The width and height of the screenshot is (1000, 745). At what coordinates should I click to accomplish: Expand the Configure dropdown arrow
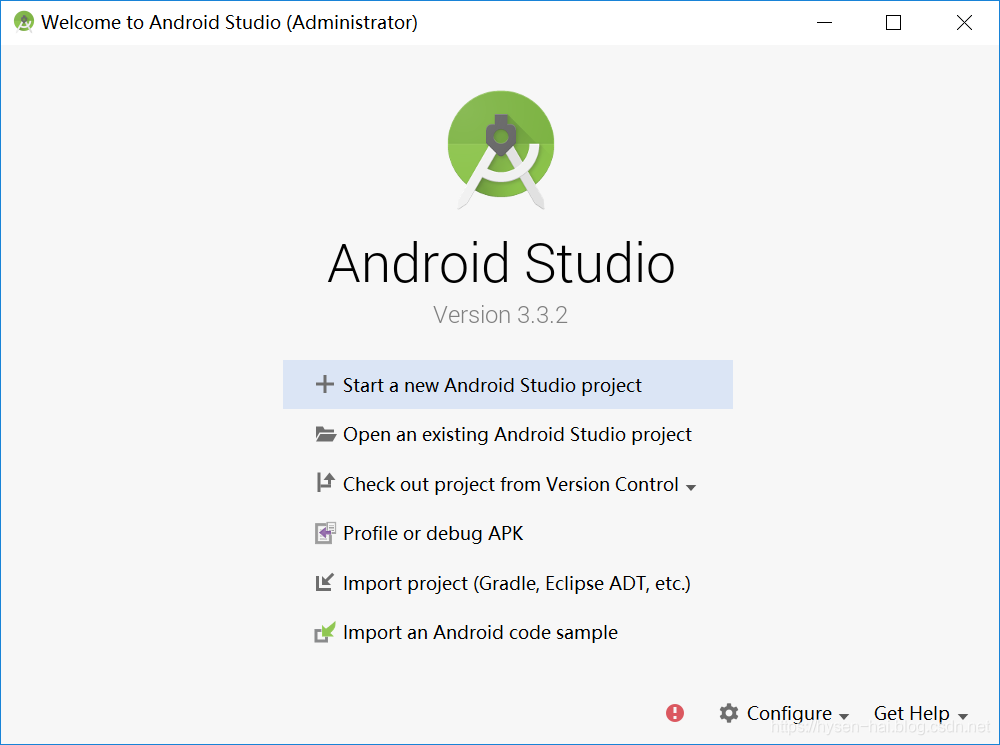844,716
